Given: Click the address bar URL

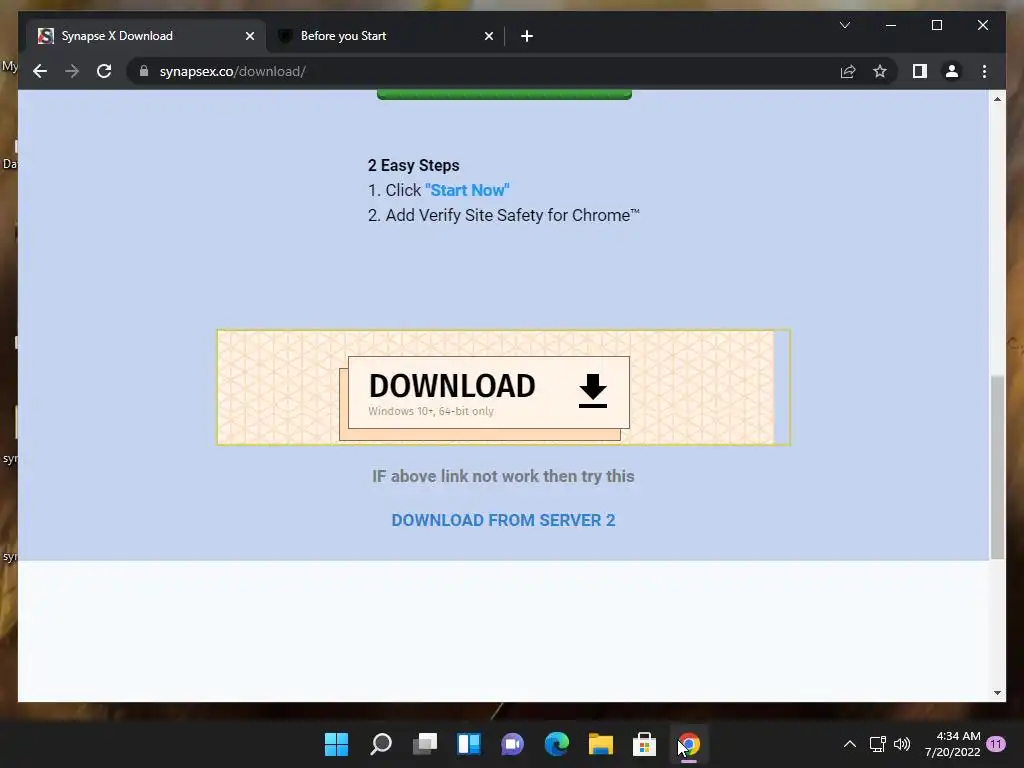Looking at the screenshot, I should click(232, 71).
